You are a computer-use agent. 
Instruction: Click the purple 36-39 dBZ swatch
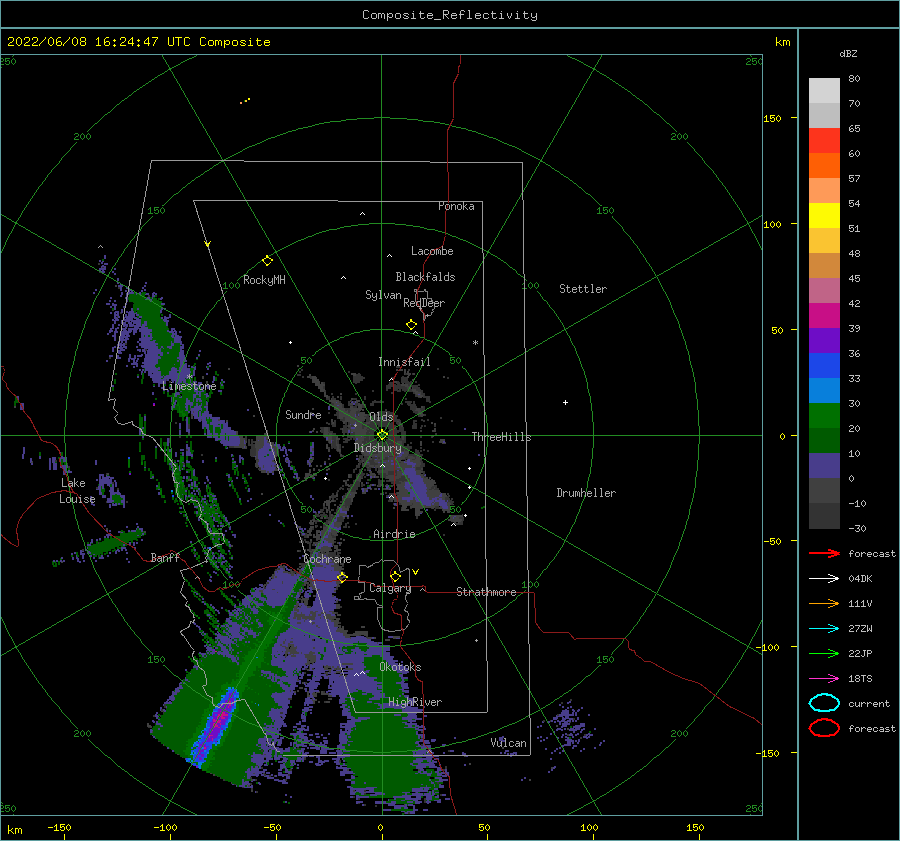click(824, 340)
